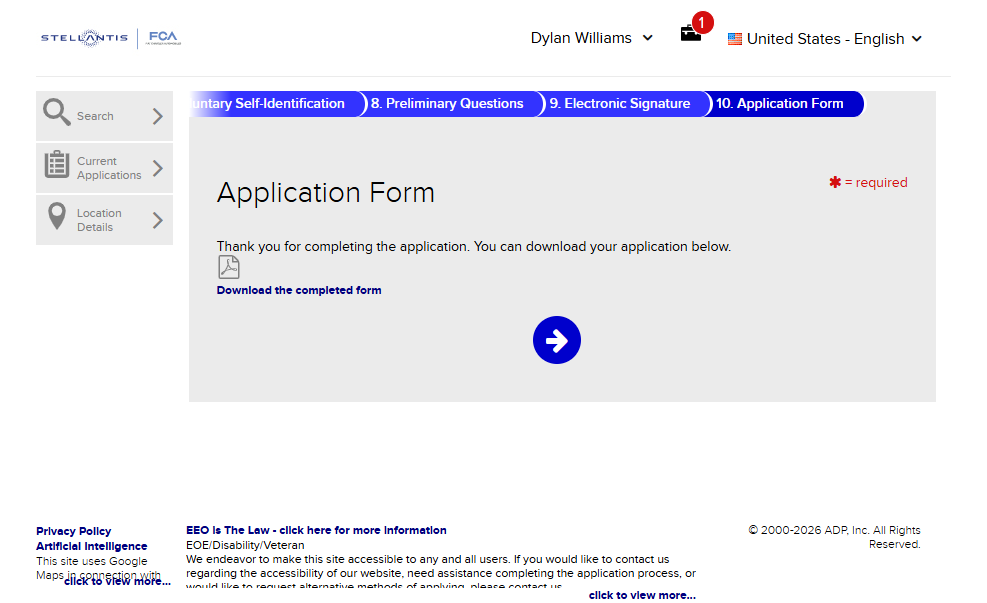Open the Dylan Williams user dropdown
Screen dimensions: 987x603
coord(591,38)
